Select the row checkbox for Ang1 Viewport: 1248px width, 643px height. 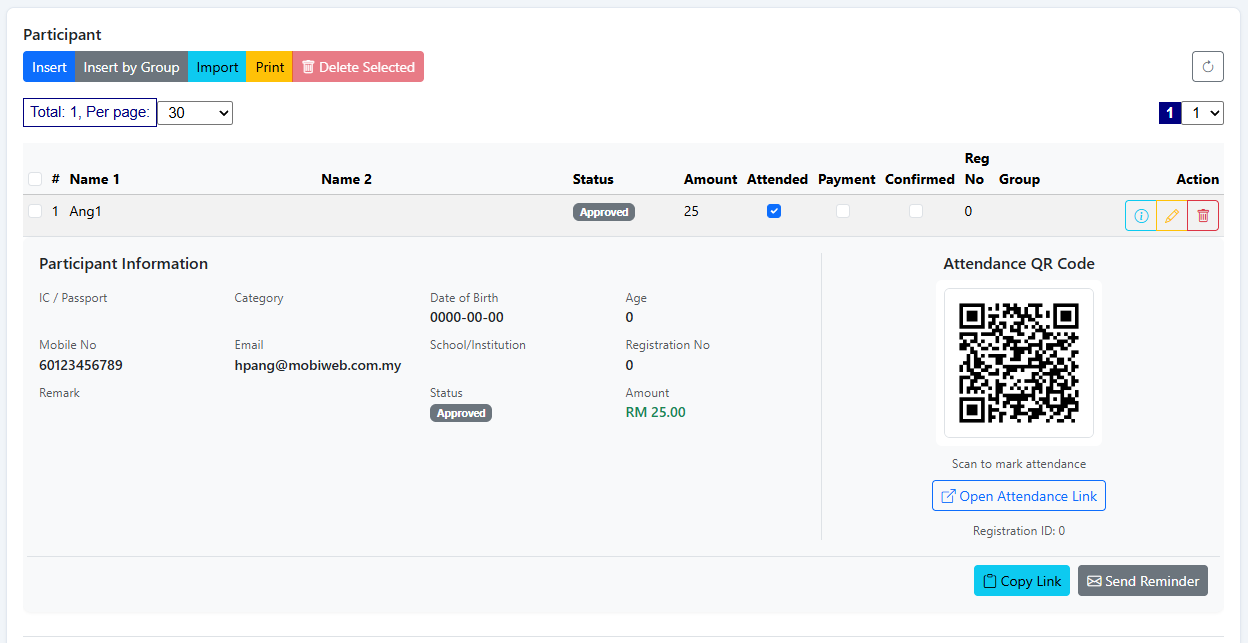point(35,211)
